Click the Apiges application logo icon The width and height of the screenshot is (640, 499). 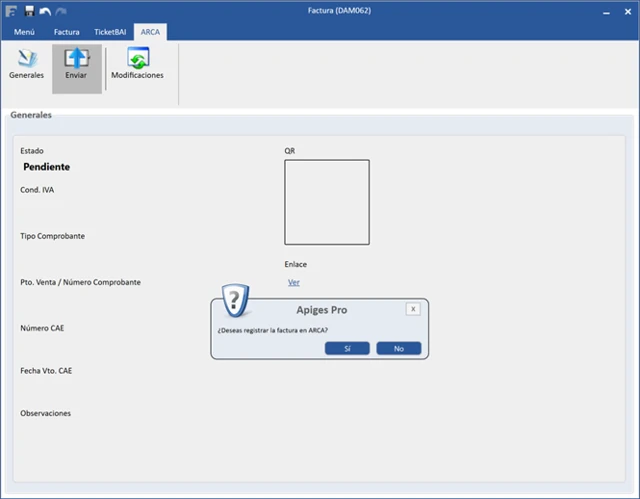(10, 11)
